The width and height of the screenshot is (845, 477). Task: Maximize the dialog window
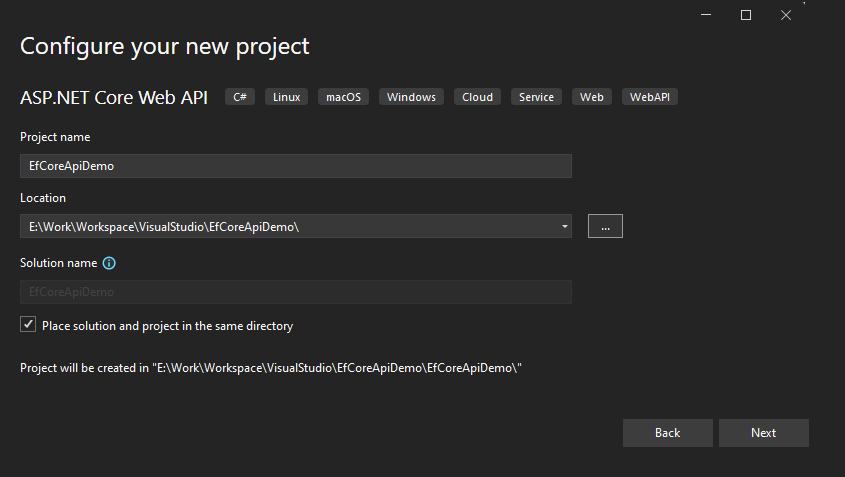[746, 15]
